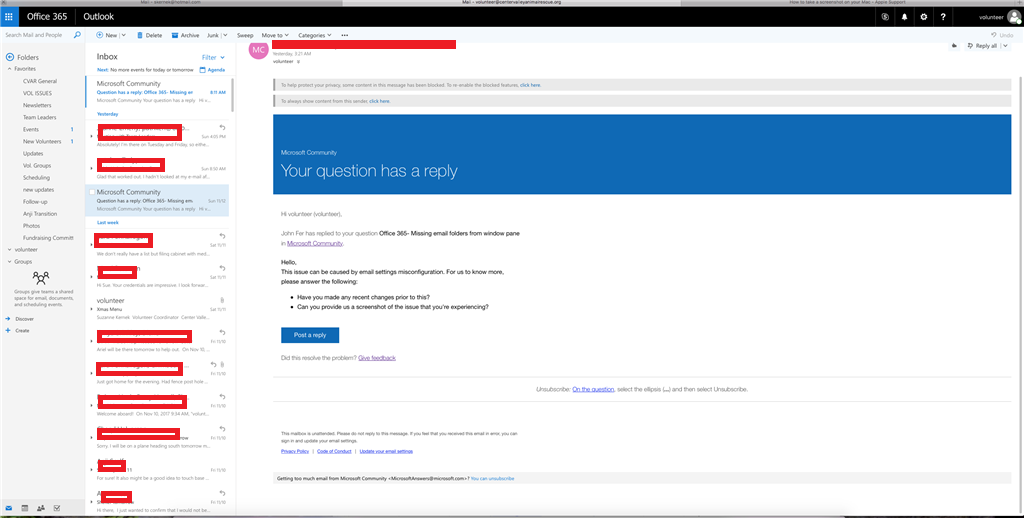This screenshot has height=518, width=1024.
Task: Open Agenda calendar icon
Action: pyautogui.click(x=202, y=70)
